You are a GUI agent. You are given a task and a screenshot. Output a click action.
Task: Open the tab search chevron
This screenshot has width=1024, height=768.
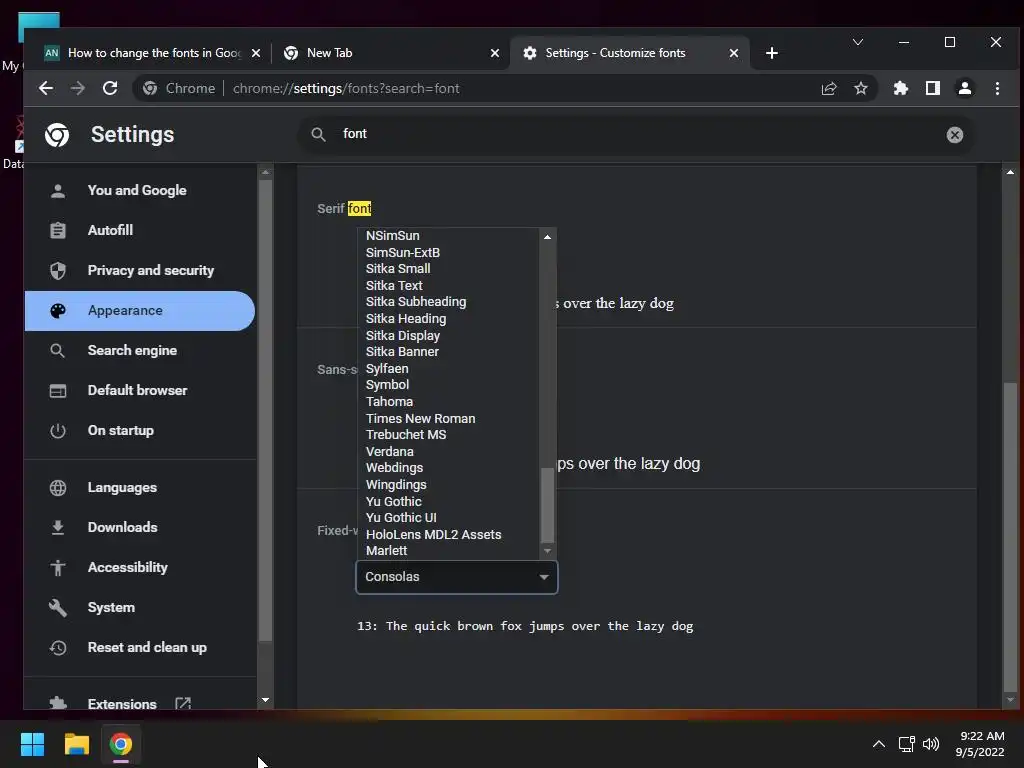pyautogui.click(x=858, y=42)
